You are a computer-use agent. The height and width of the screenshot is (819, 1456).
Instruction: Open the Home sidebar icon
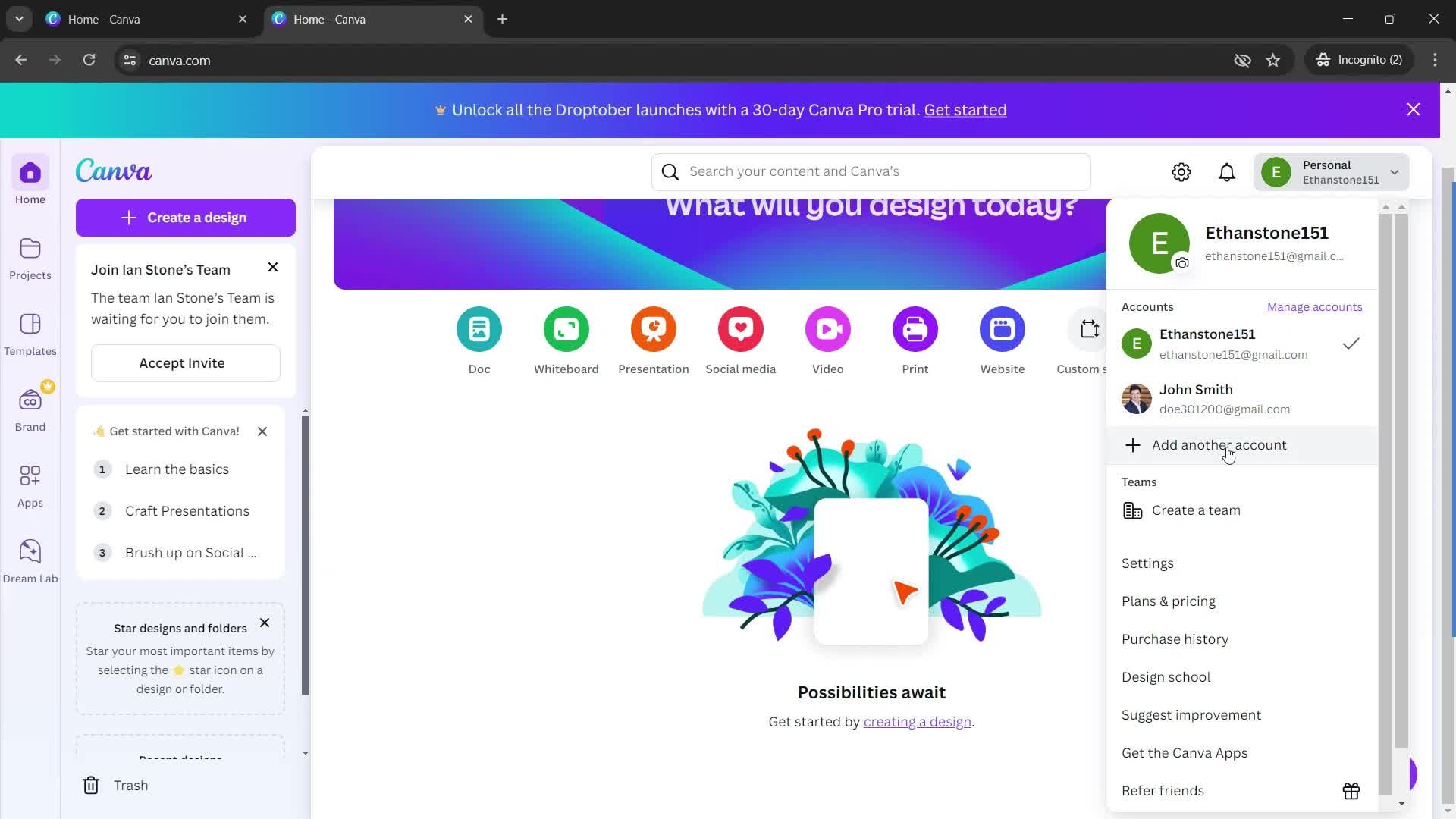30,173
